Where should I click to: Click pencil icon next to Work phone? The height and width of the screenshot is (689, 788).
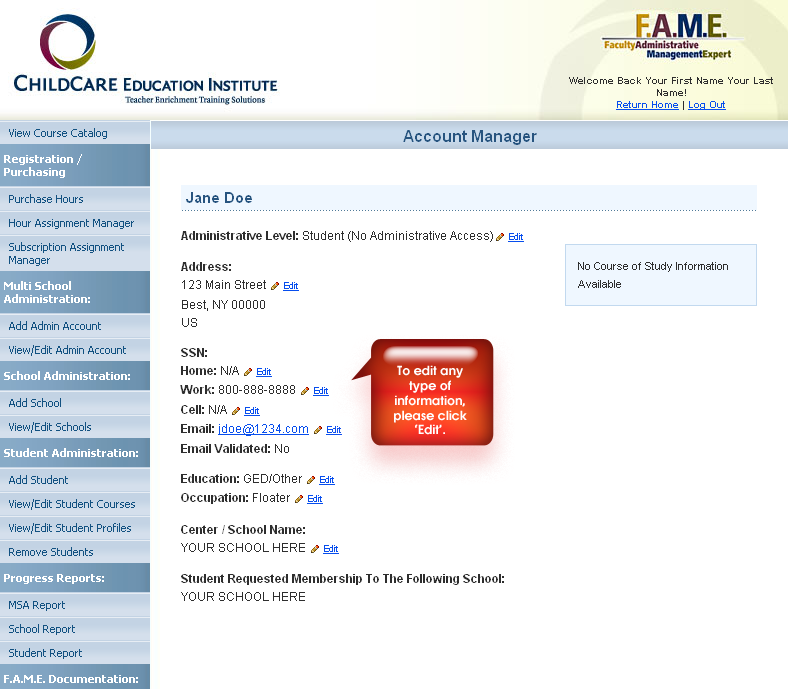click(305, 391)
